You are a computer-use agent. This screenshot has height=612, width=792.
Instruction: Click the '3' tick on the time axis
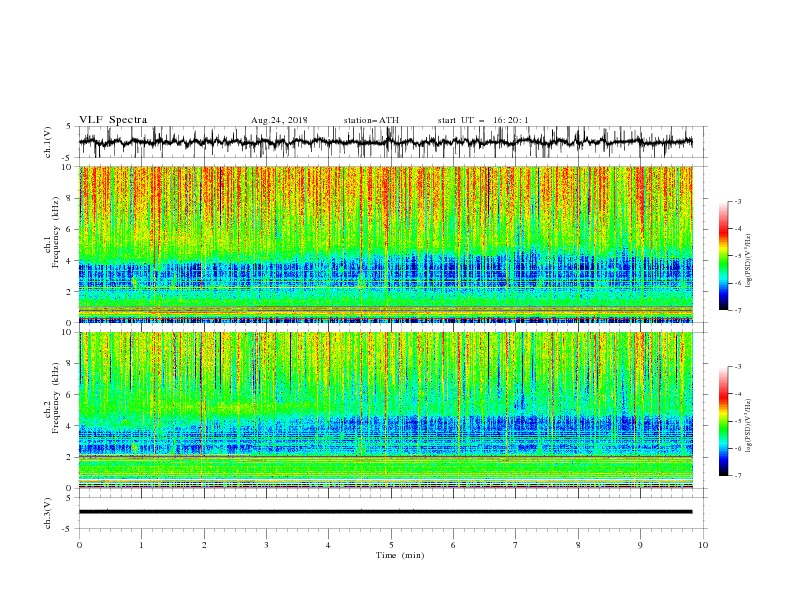(x=266, y=545)
